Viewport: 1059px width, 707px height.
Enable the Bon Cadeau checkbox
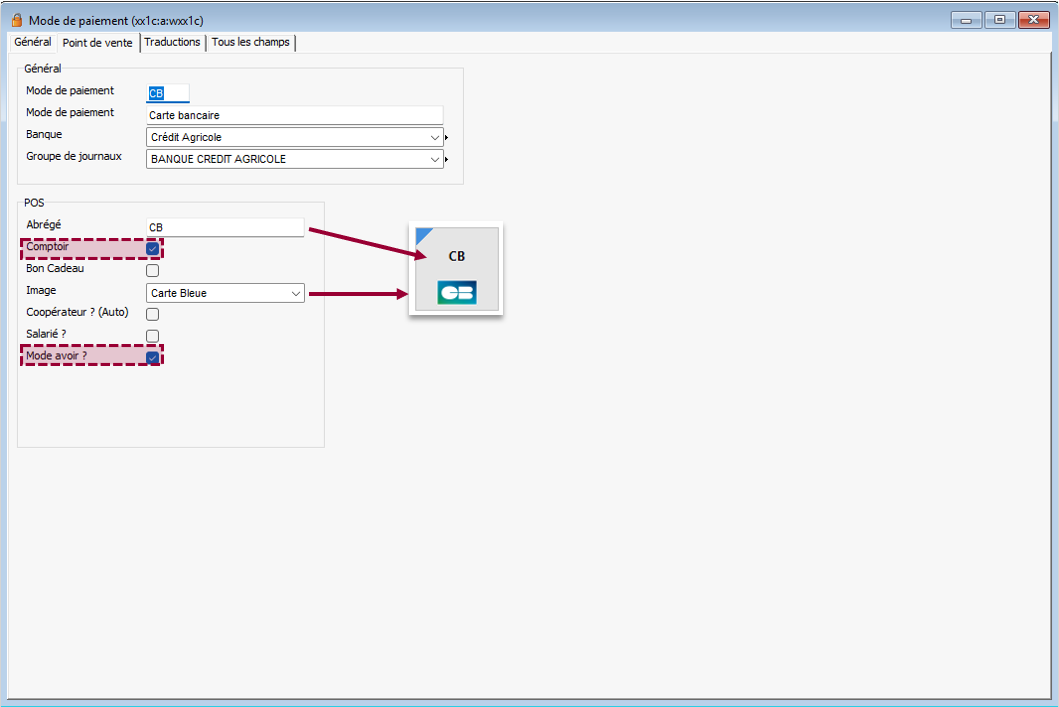[x=153, y=270]
